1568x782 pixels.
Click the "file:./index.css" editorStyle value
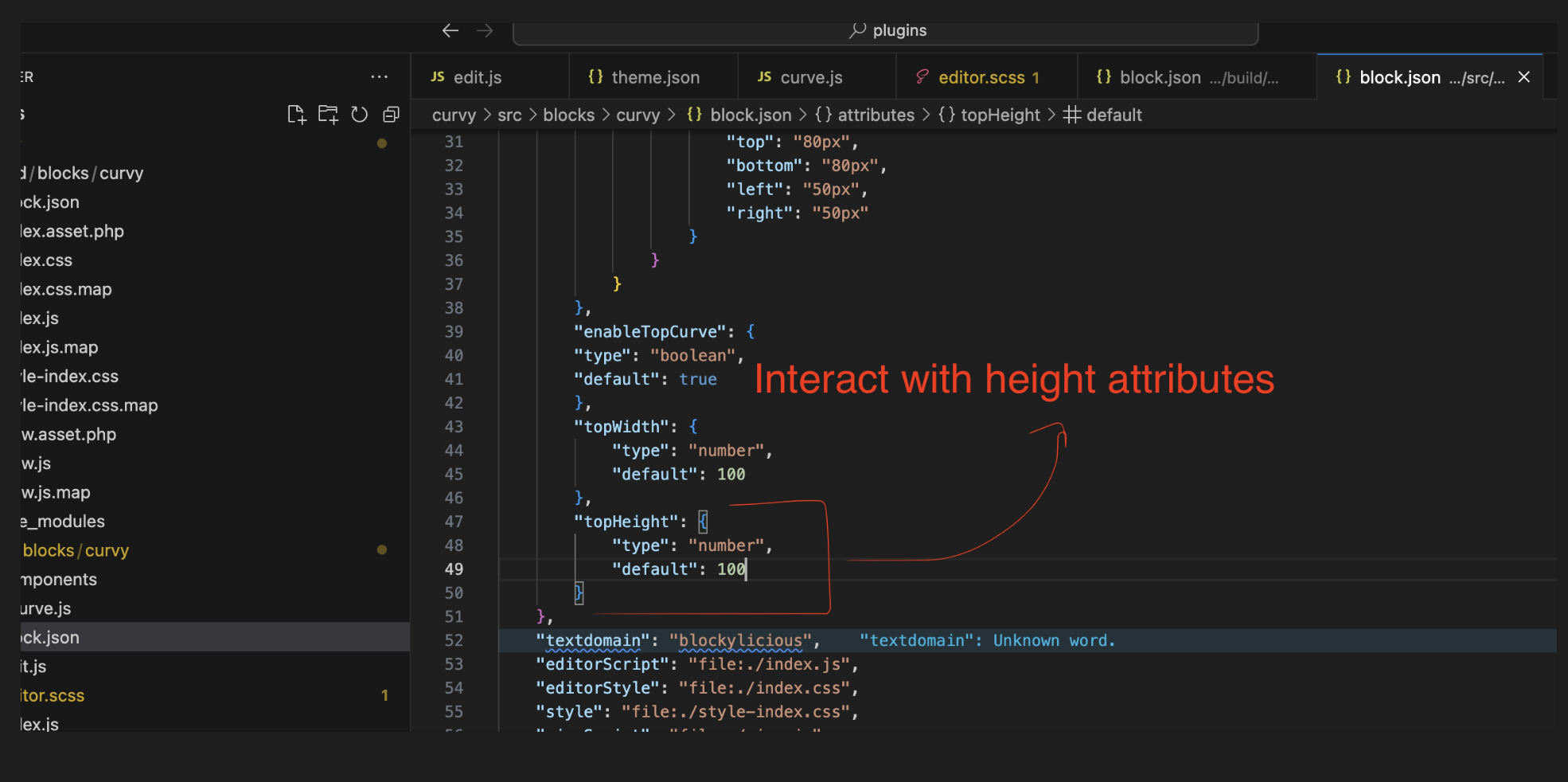[x=764, y=688]
